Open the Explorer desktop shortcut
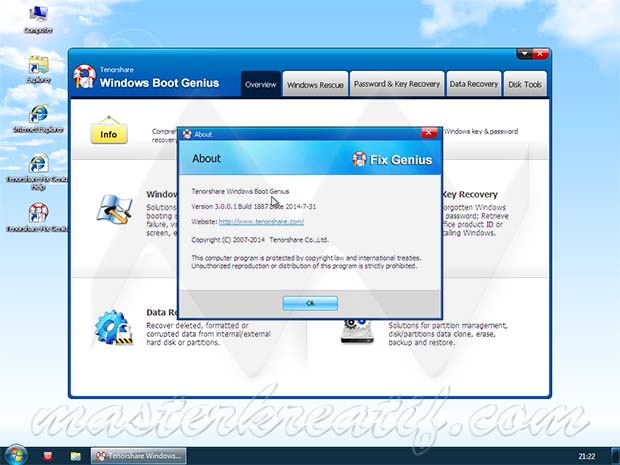The width and height of the screenshot is (620, 465). (x=39, y=69)
